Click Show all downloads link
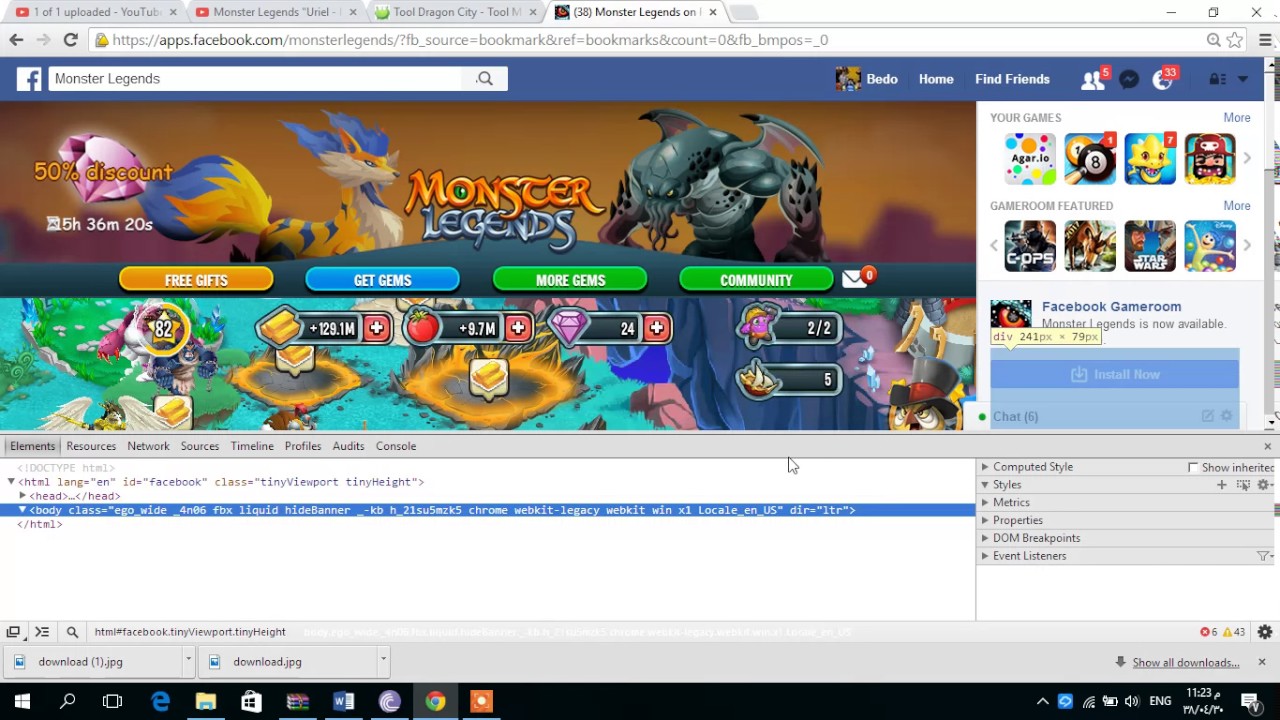Viewport: 1280px width, 720px height. (x=1186, y=663)
